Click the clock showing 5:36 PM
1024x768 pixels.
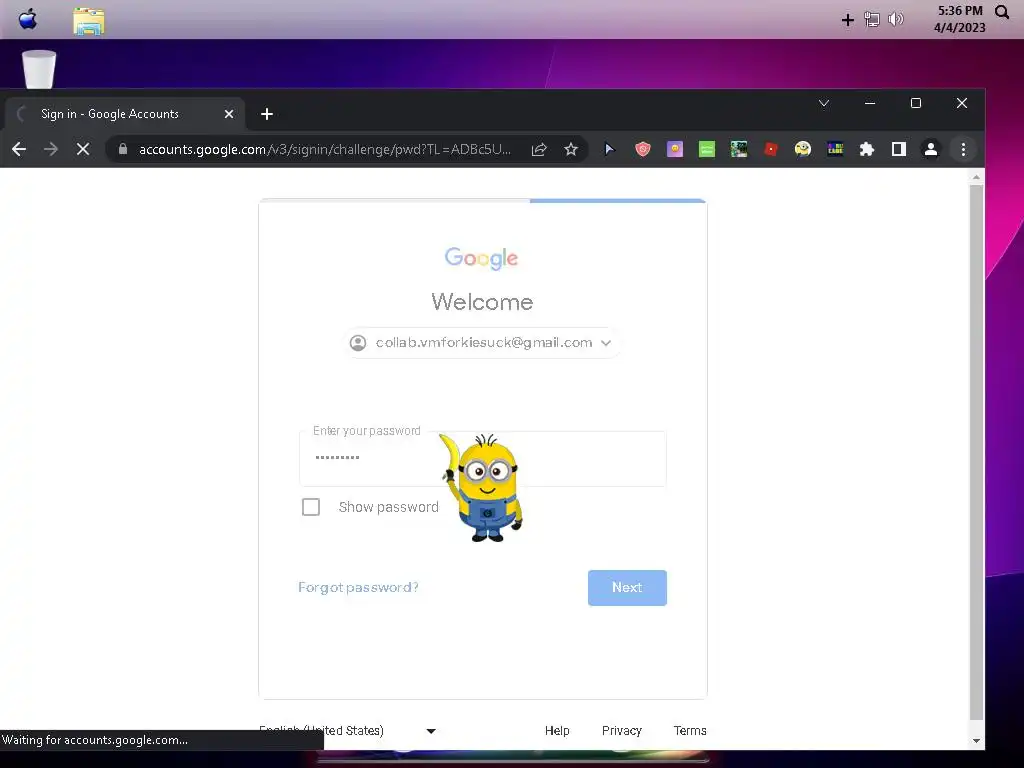960,11
